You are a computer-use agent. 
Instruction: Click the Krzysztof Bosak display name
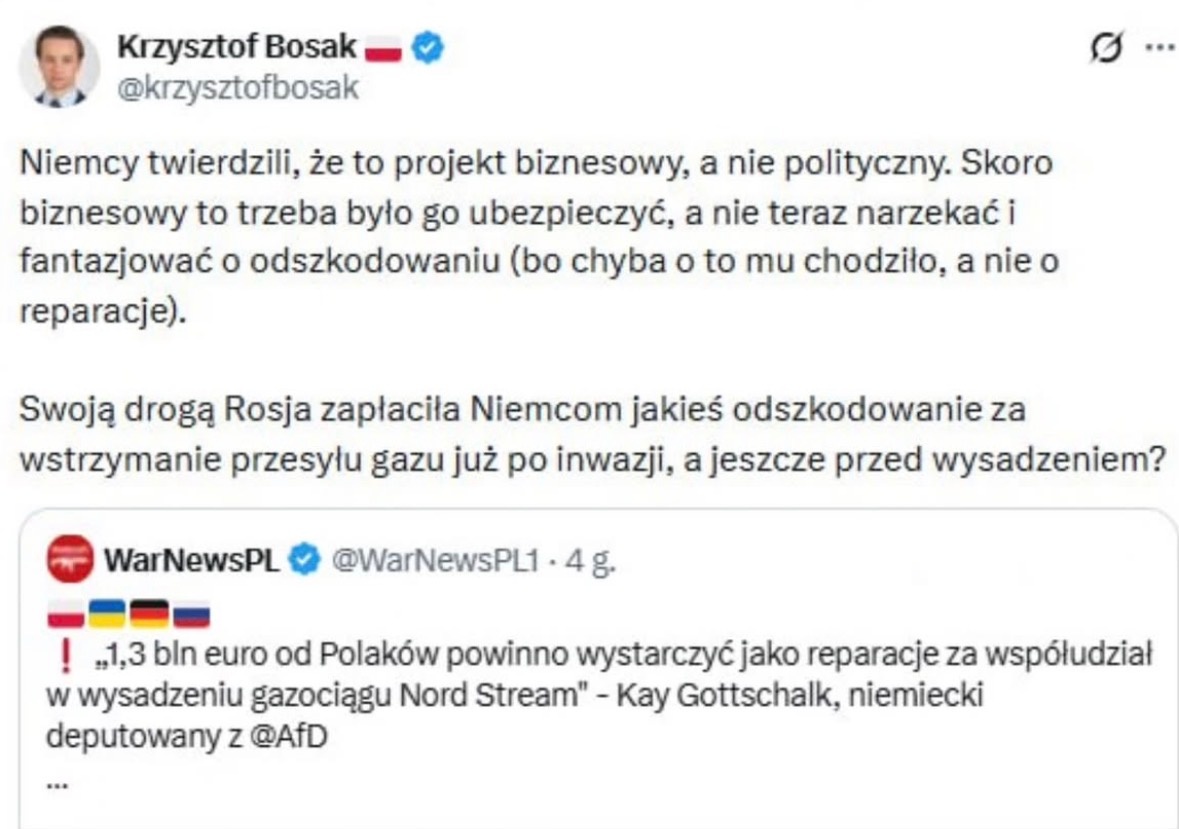tap(237, 46)
